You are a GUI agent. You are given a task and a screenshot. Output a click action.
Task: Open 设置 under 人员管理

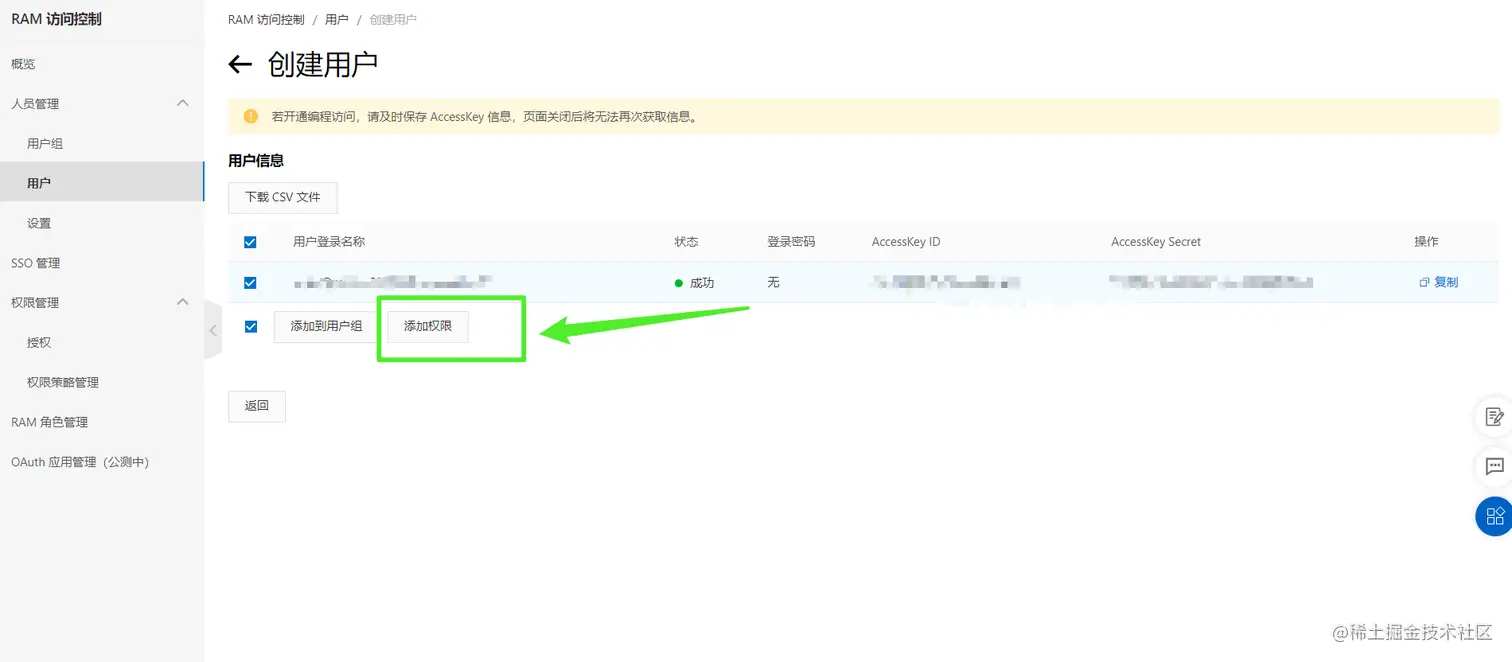click(x=39, y=223)
